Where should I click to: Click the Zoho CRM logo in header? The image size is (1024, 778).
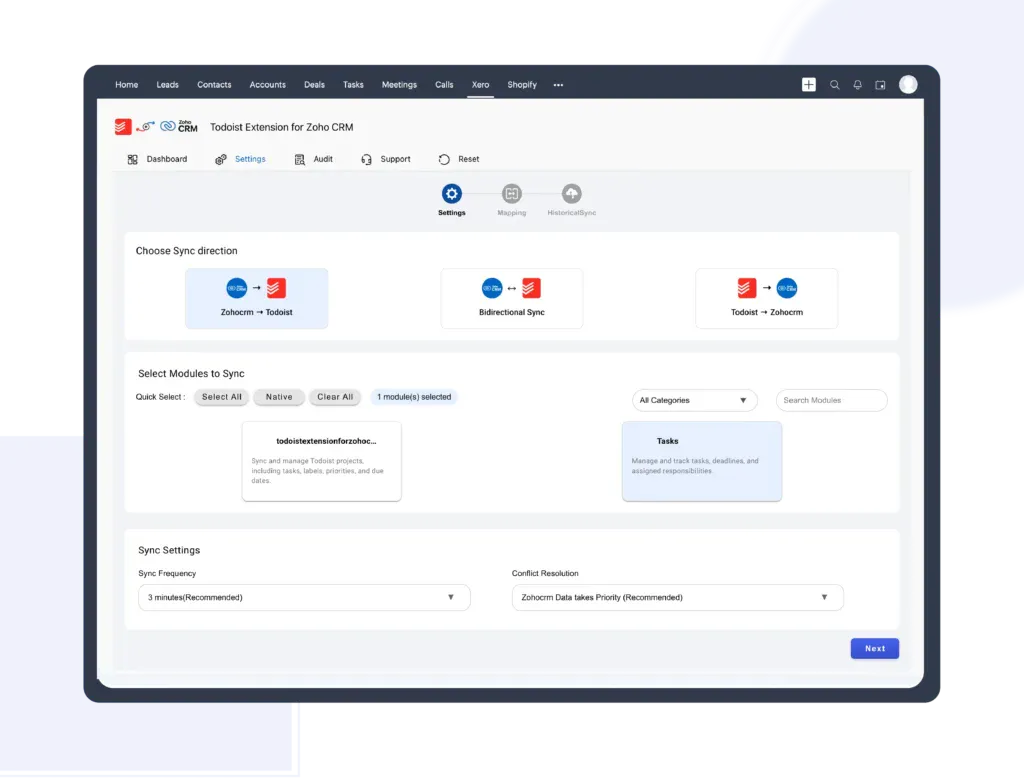pos(179,126)
